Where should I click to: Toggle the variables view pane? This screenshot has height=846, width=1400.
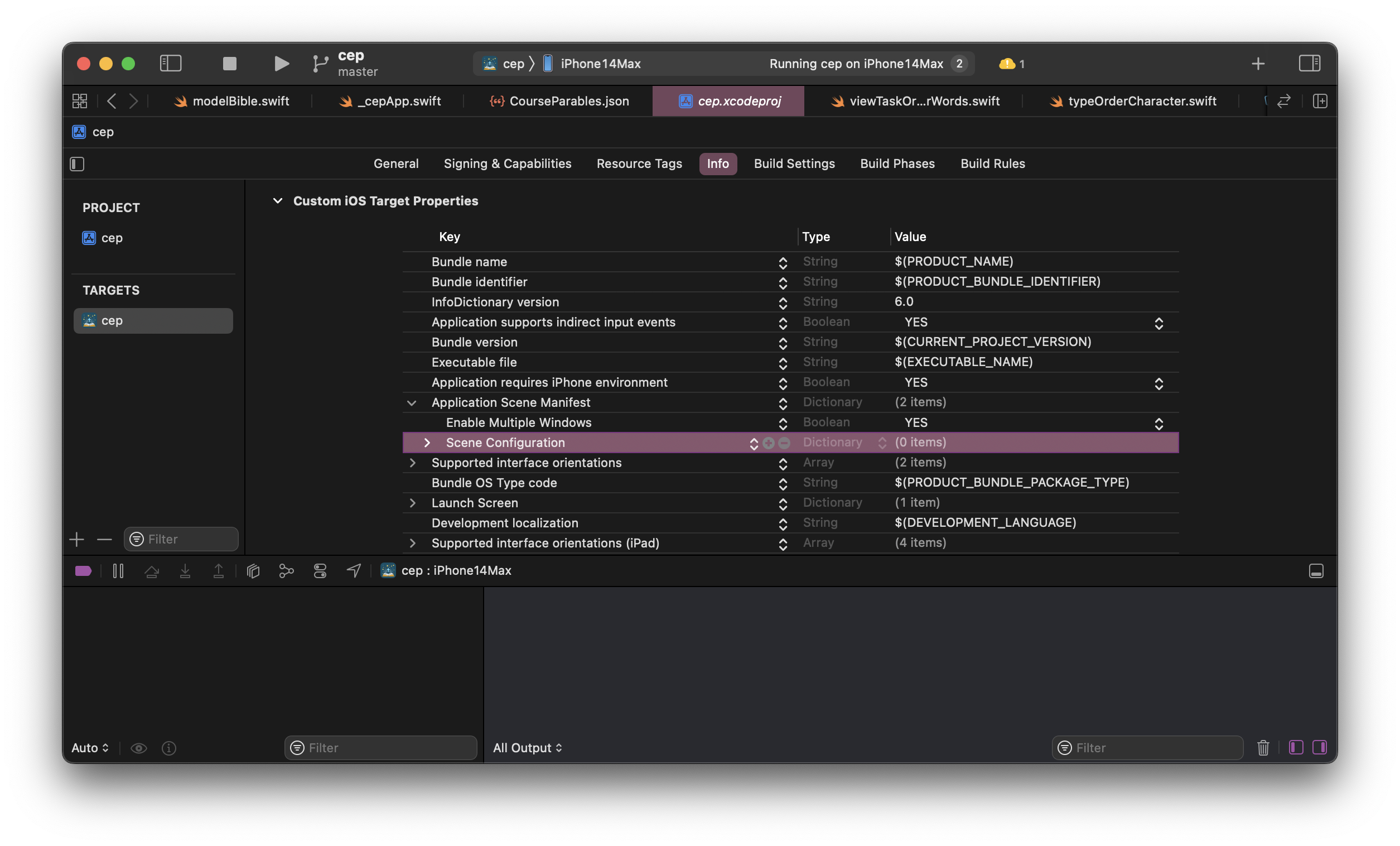[x=1296, y=747]
